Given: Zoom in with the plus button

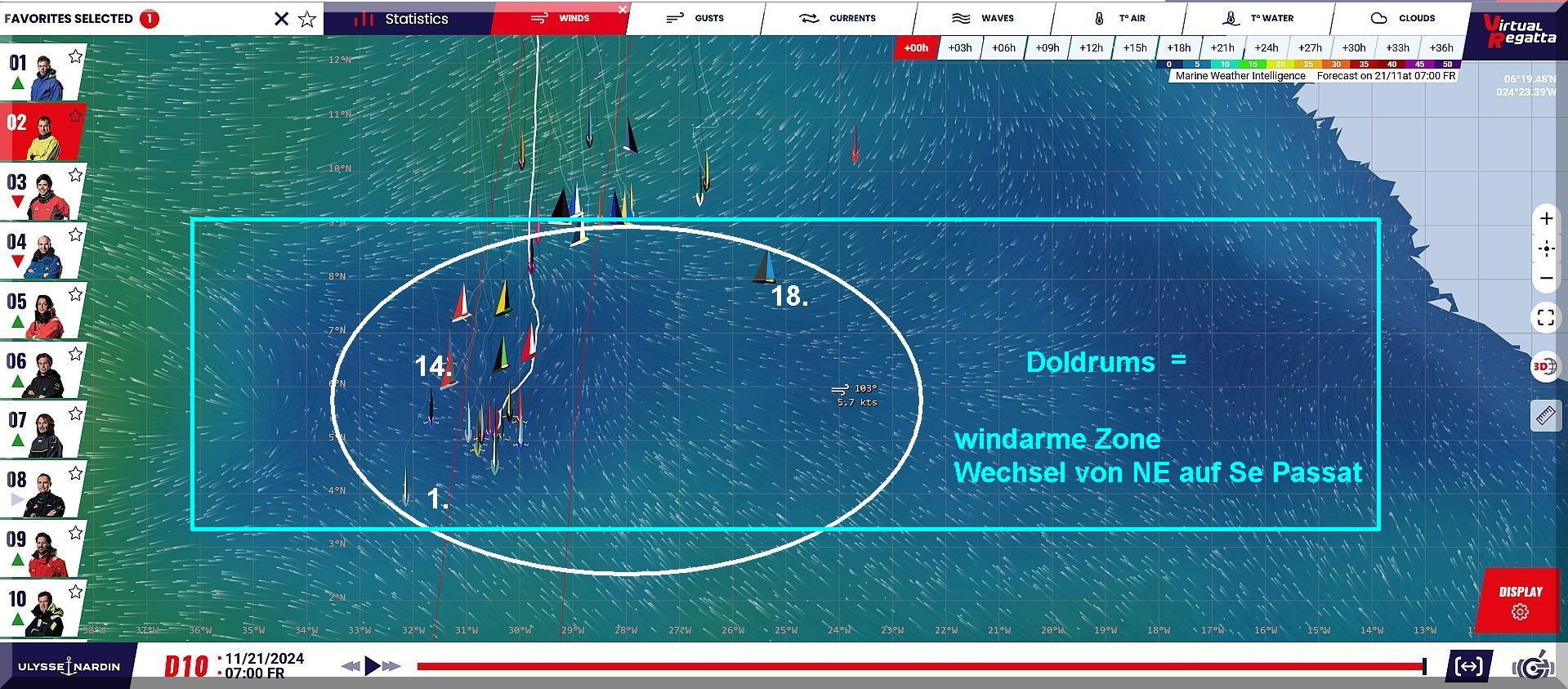Looking at the screenshot, I should pos(1546,219).
